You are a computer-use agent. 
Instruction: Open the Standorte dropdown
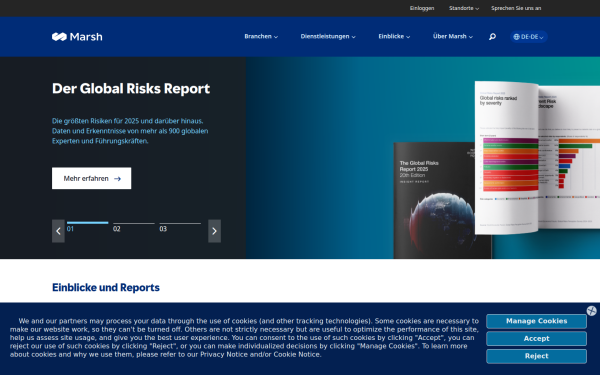click(x=464, y=8)
